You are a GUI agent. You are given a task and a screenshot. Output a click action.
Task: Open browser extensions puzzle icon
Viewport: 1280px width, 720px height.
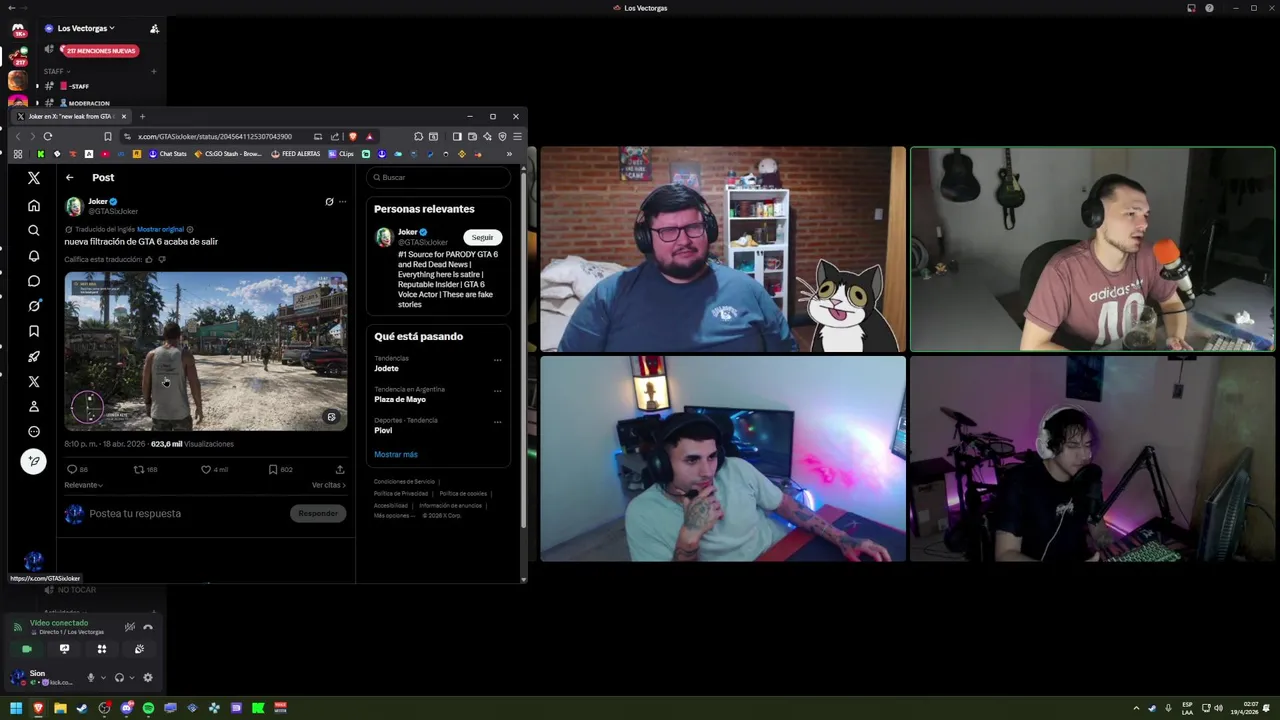418,136
